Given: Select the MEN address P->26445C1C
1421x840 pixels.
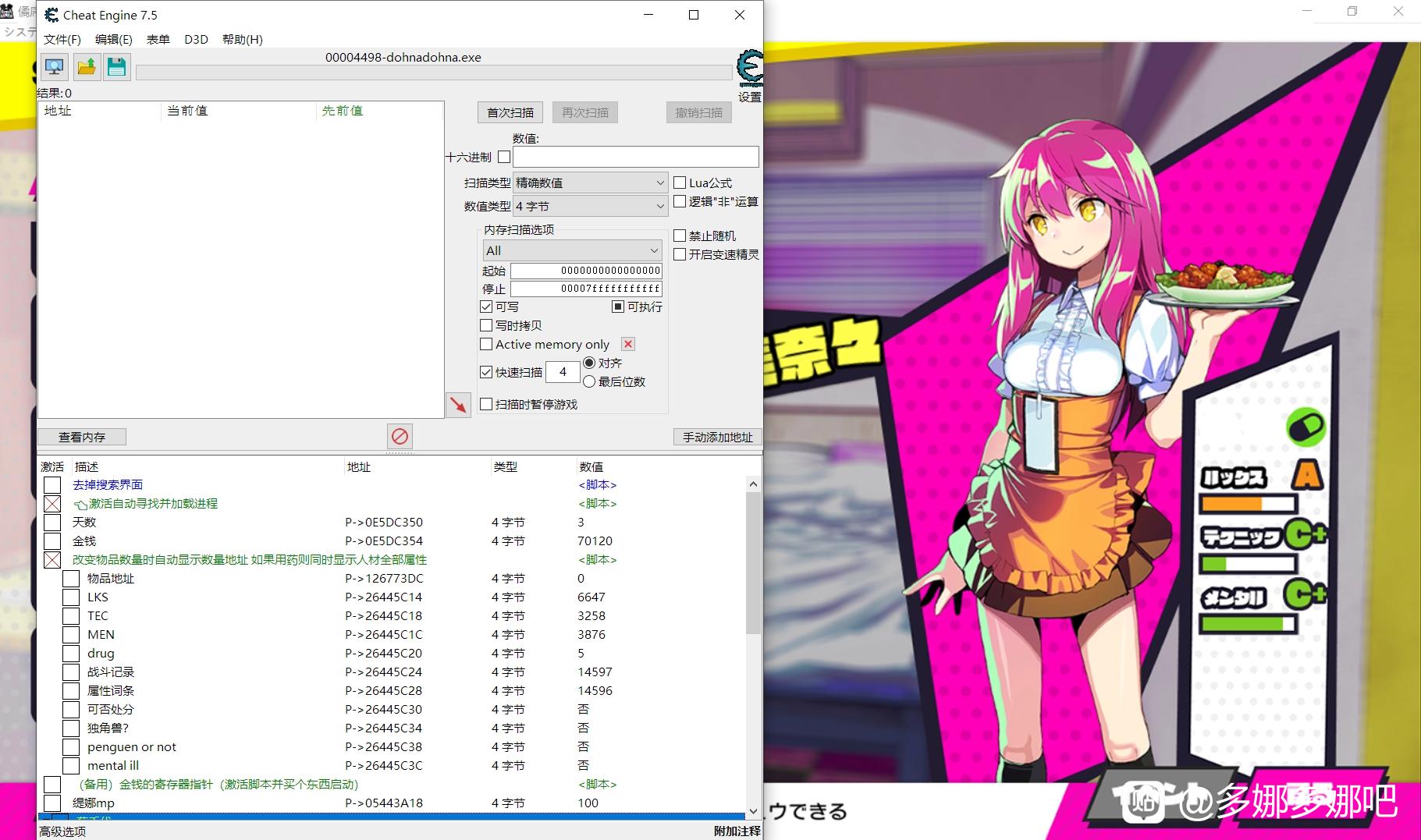Looking at the screenshot, I should (384, 635).
